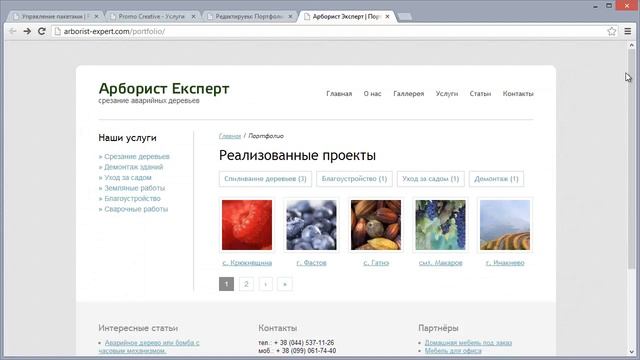Open the Аварийное дерево или бомба article link
Screen dimensions: 640x360
(150, 347)
